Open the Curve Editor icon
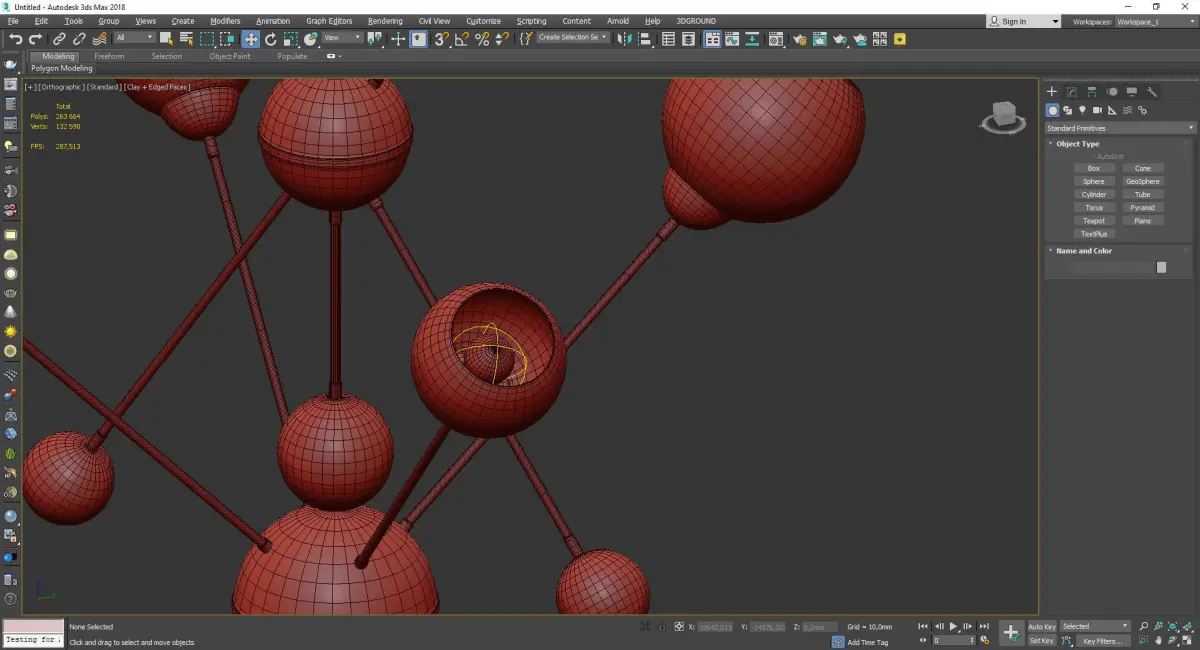 point(732,39)
